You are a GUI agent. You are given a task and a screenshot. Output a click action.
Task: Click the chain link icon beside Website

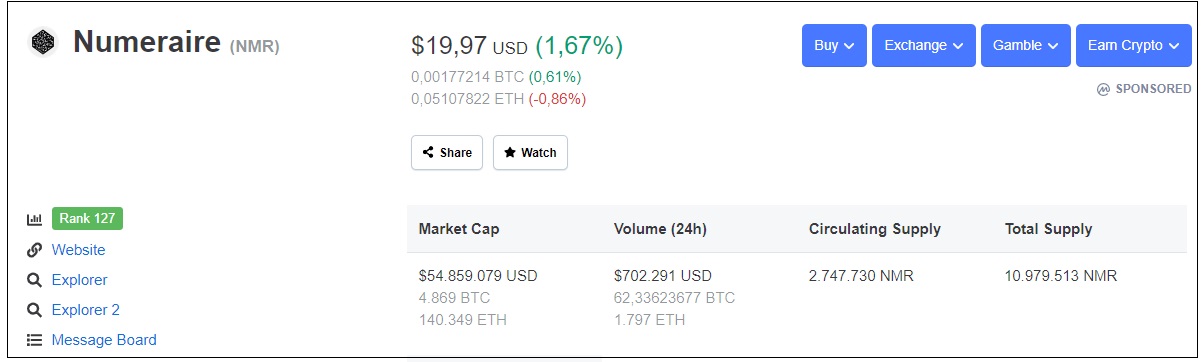coord(34,250)
